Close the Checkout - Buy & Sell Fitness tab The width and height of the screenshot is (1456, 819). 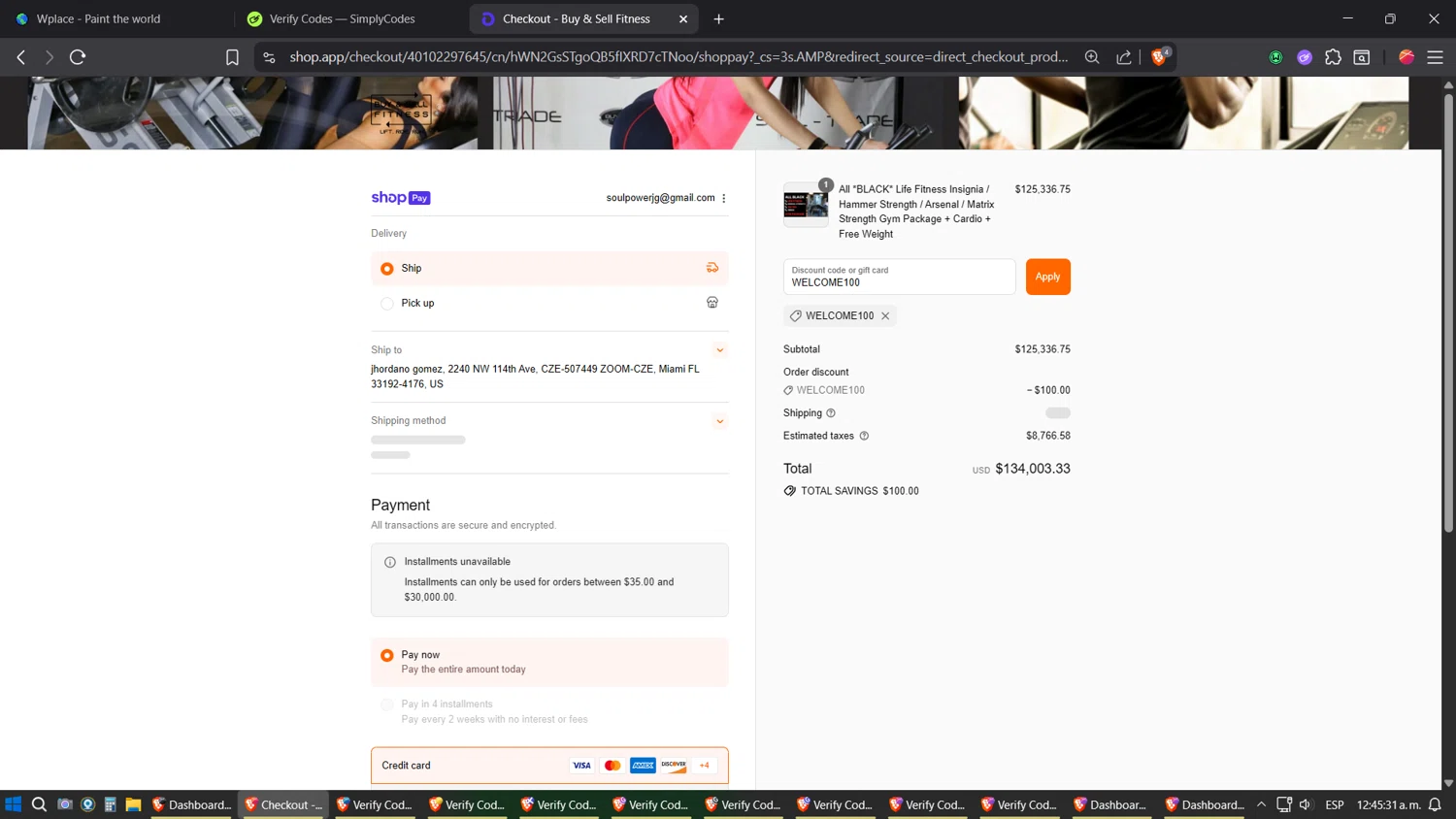tap(683, 18)
